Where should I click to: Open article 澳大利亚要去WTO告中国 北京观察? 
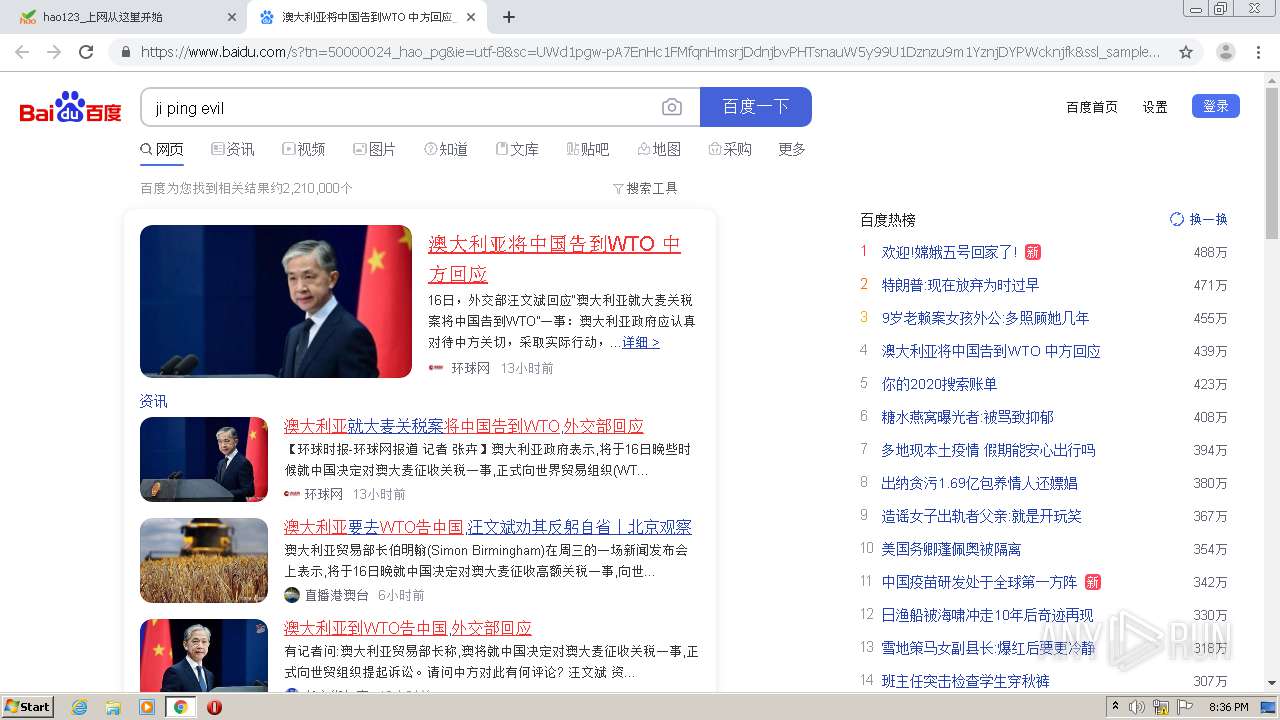pyautogui.click(x=488, y=527)
